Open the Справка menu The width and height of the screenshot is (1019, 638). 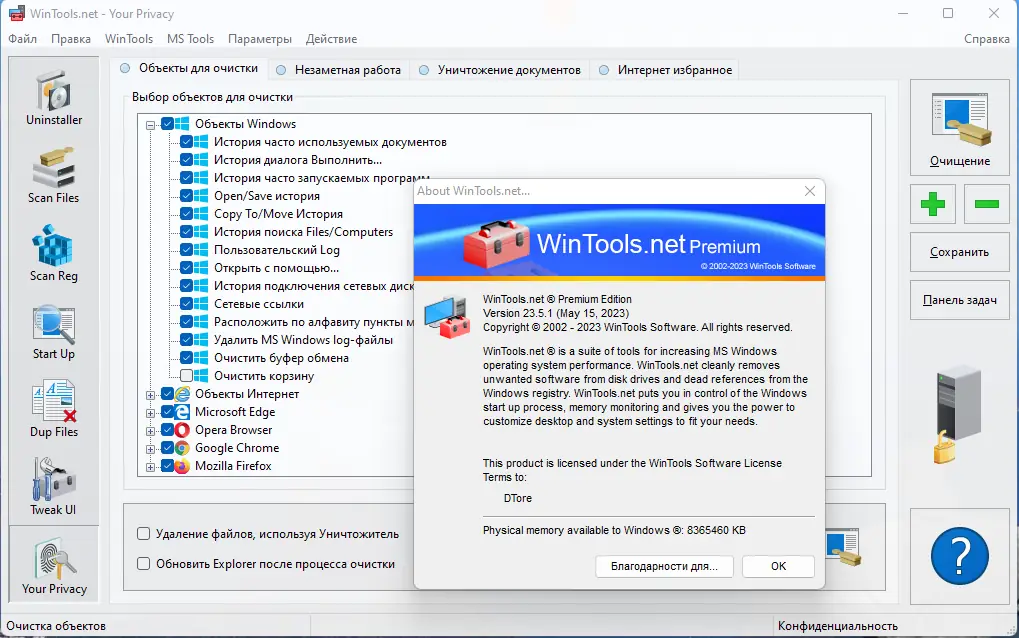click(x=987, y=39)
